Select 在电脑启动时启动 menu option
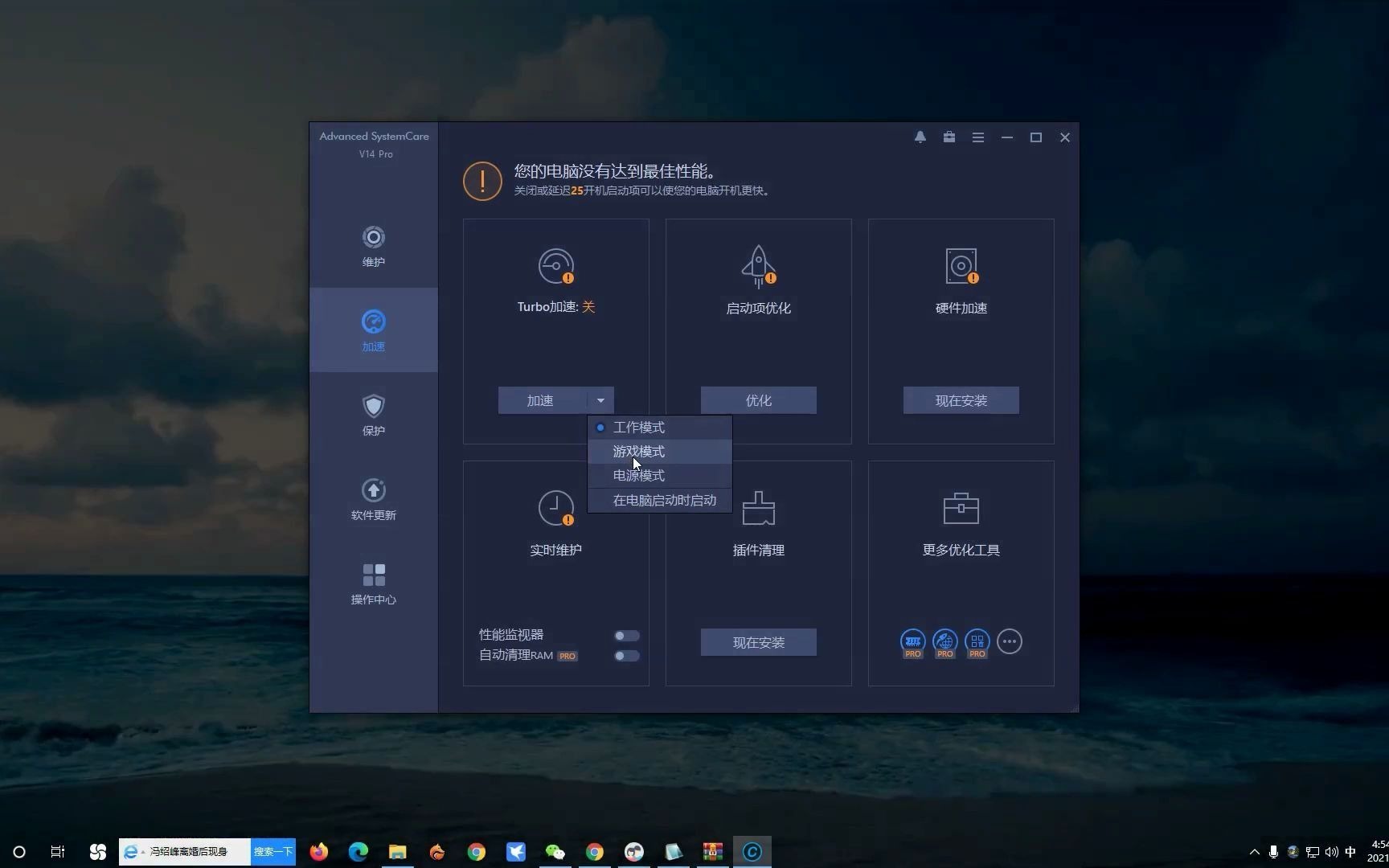The image size is (1389, 868). coord(660,501)
